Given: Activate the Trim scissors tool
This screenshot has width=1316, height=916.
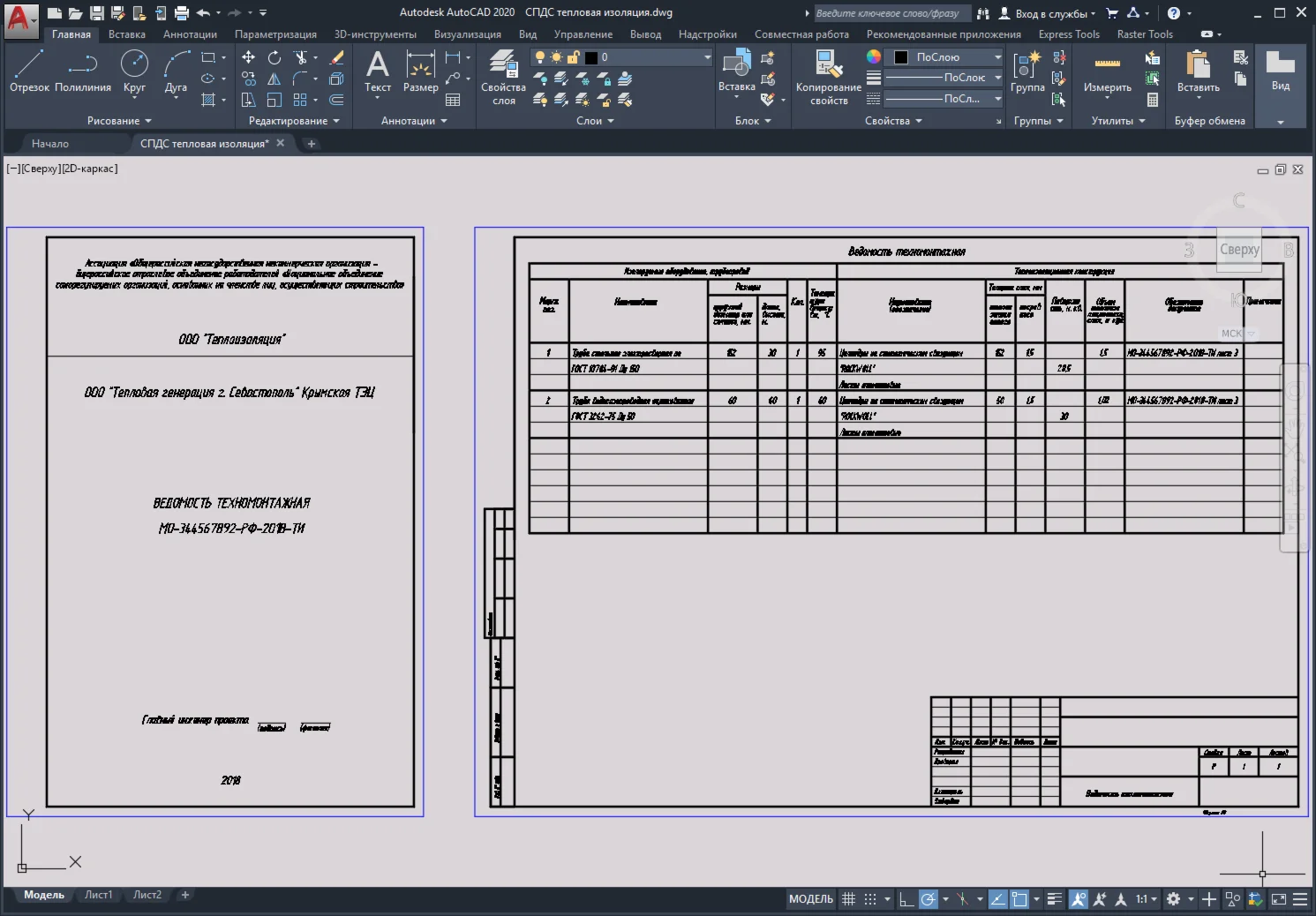Looking at the screenshot, I should click(300, 57).
